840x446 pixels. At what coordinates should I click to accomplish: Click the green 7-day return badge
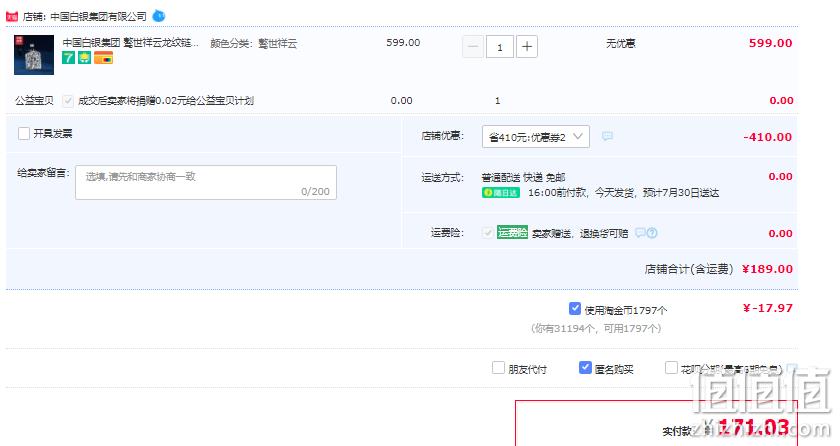point(68,57)
